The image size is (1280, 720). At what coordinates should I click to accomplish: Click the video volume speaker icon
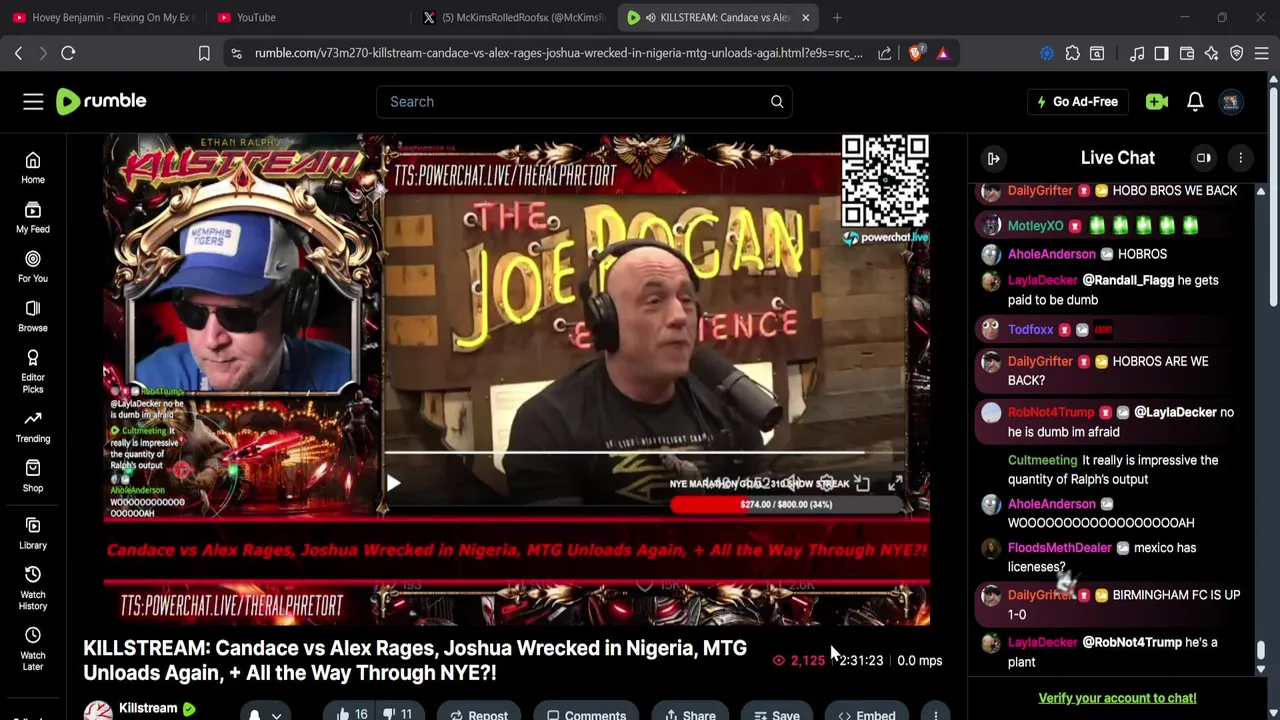[x=790, y=484]
